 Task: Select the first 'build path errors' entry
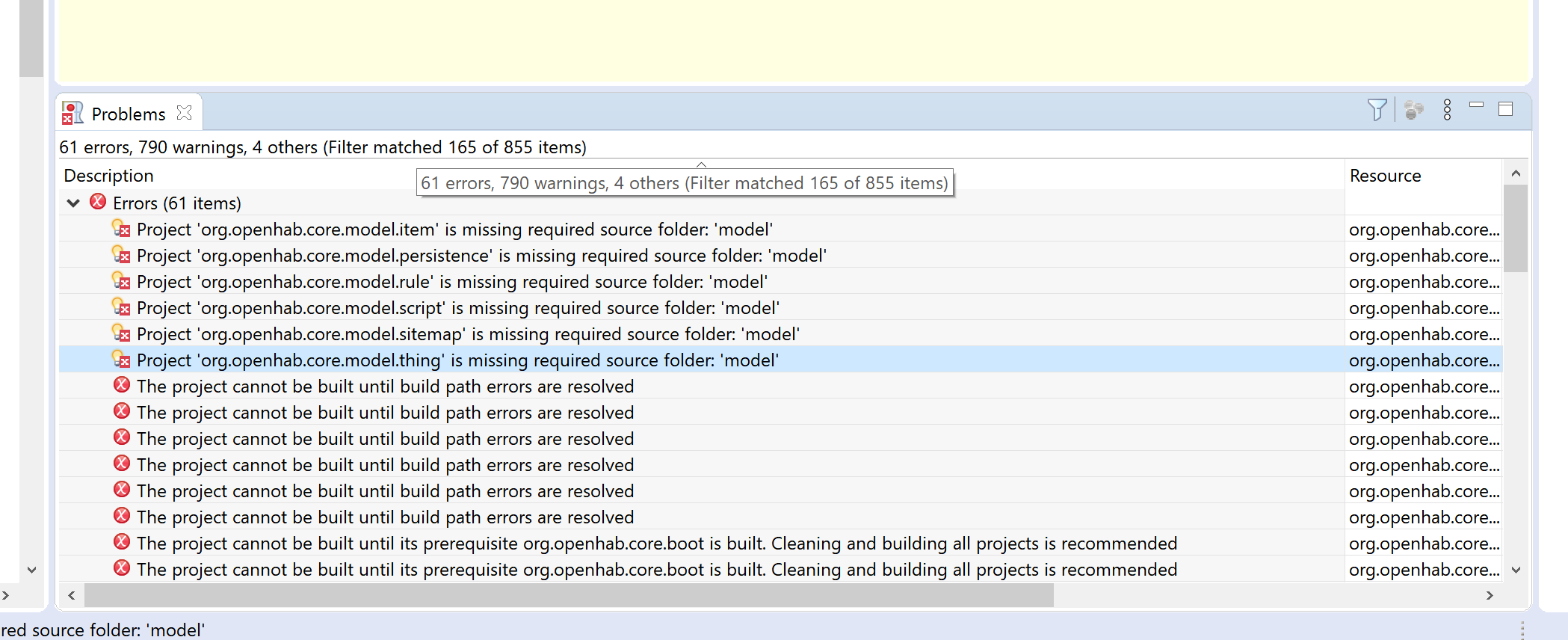click(385, 387)
